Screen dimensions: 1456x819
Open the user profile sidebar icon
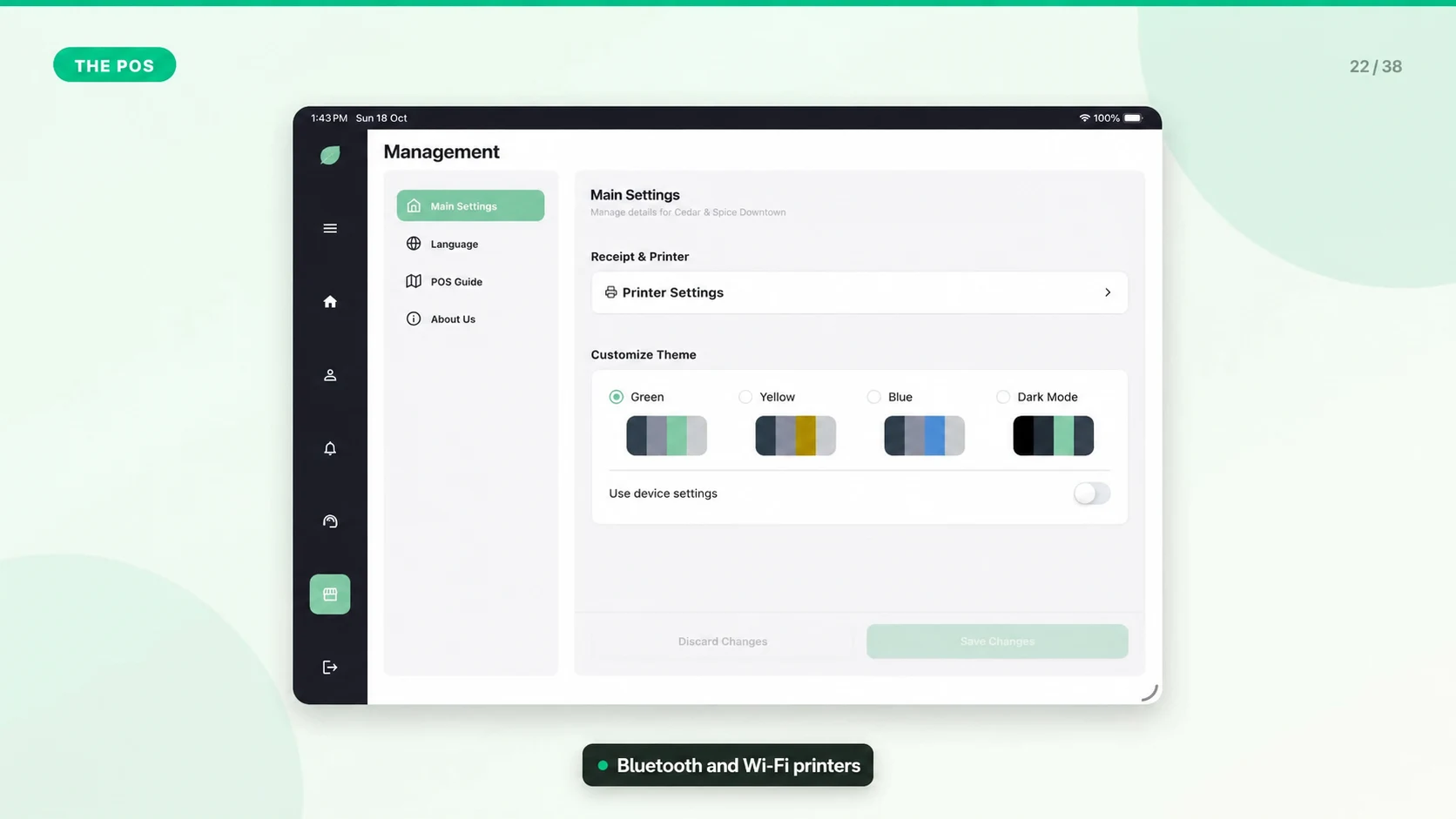click(330, 375)
